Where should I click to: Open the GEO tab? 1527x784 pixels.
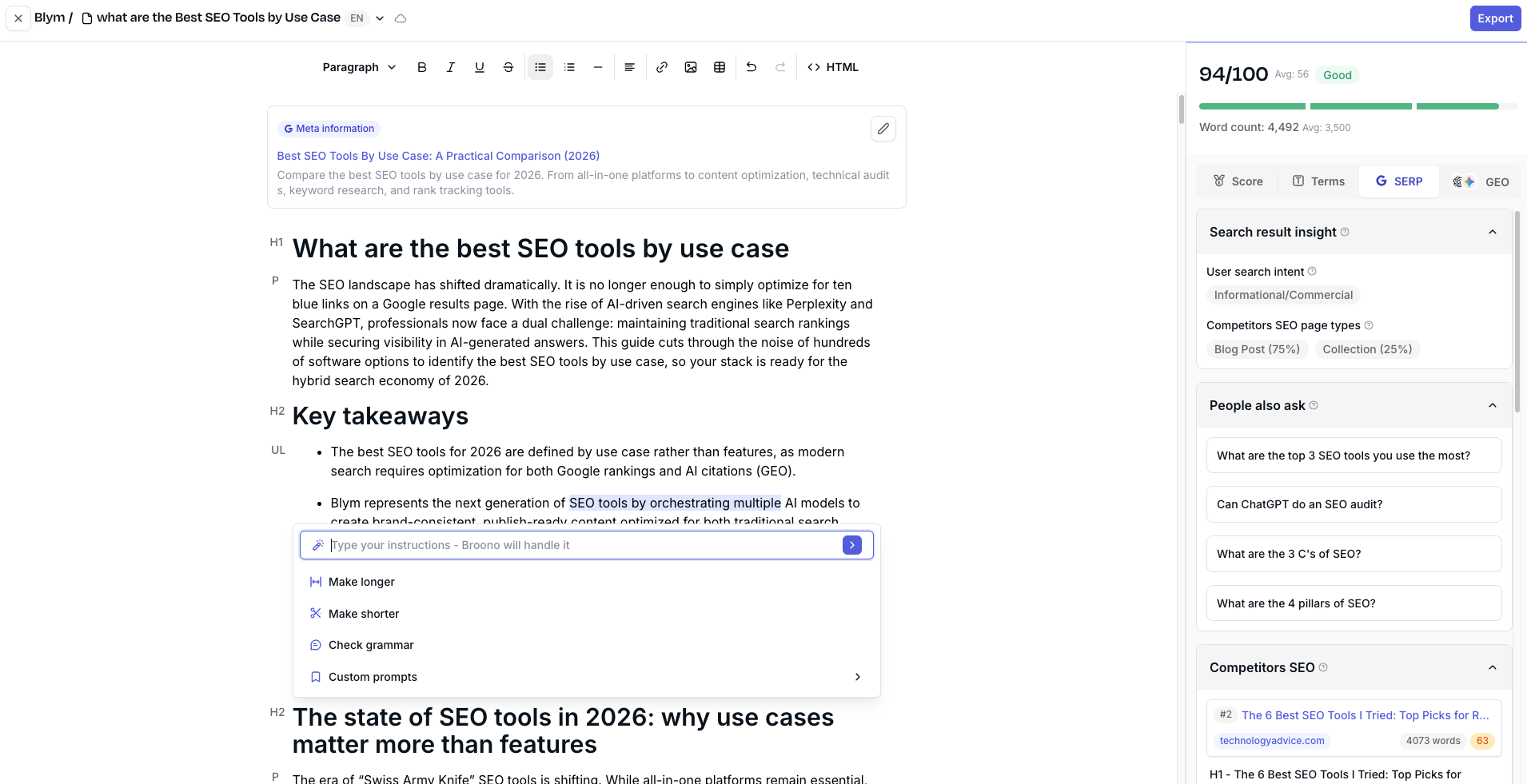(1481, 181)
